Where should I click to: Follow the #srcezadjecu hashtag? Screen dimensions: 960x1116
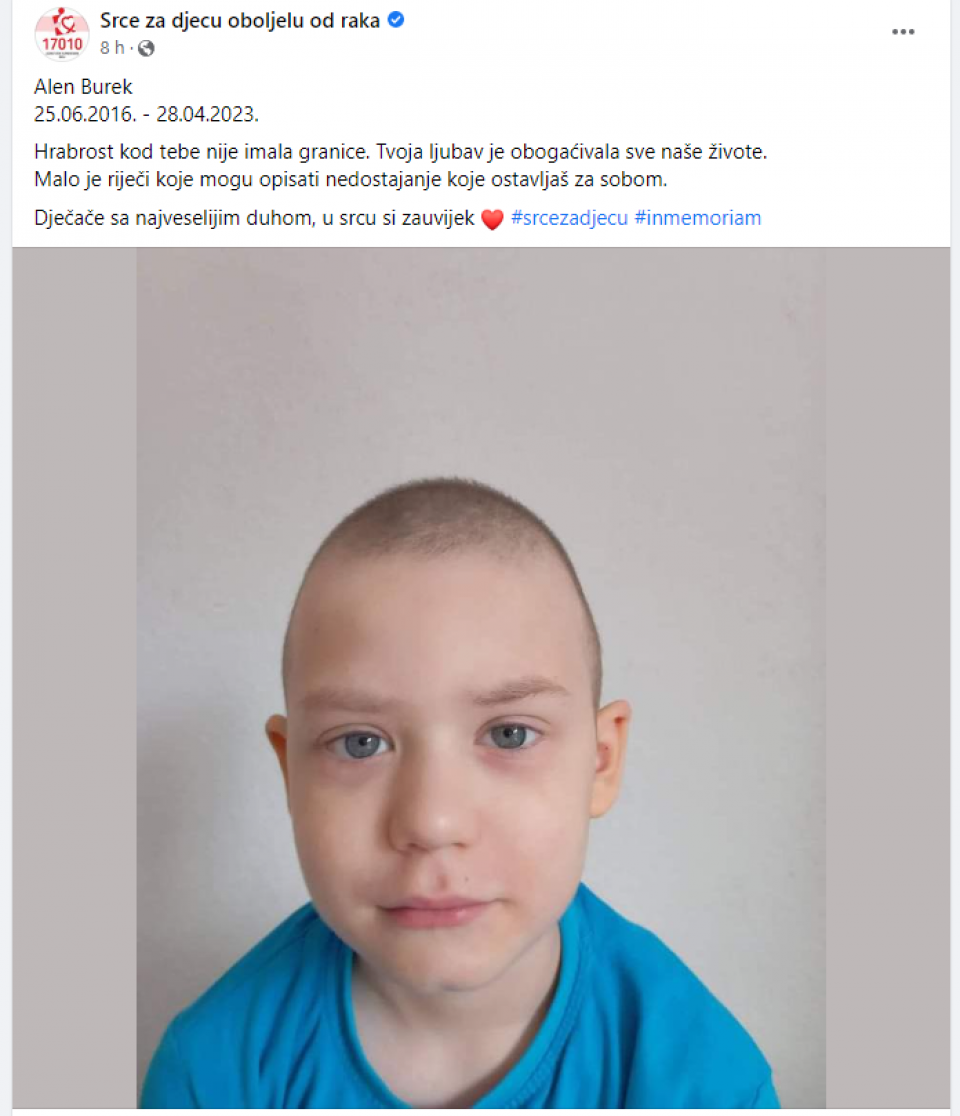coord(569,218)
